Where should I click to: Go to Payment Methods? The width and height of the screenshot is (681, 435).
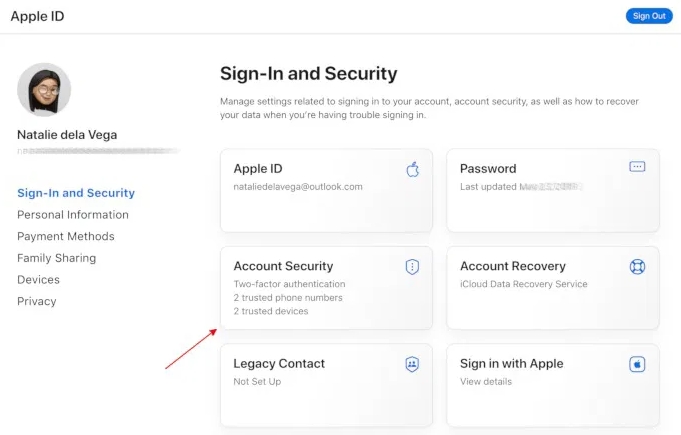tap(66, 237)
